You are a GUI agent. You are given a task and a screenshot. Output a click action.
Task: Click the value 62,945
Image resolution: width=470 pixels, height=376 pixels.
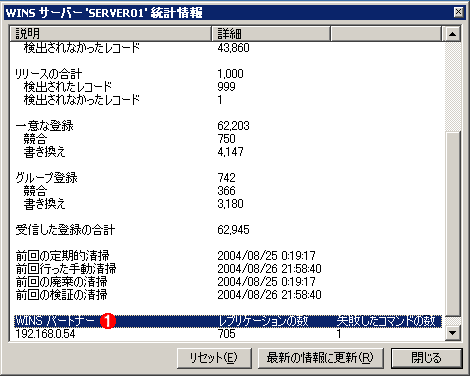[x=233, y=230]
